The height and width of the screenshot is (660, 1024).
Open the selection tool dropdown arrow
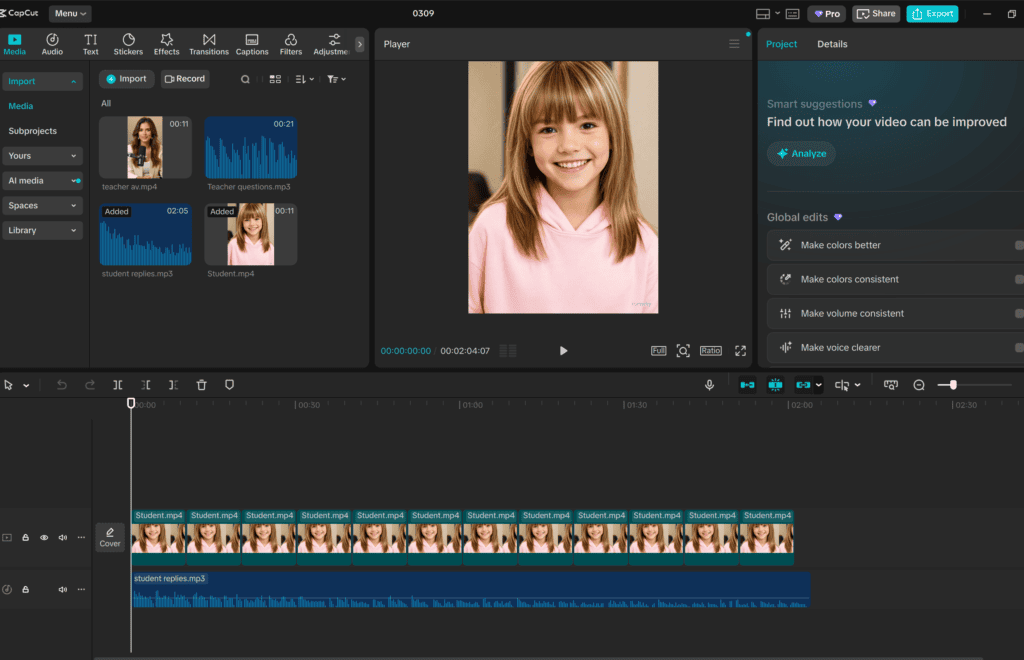point(26,386)
